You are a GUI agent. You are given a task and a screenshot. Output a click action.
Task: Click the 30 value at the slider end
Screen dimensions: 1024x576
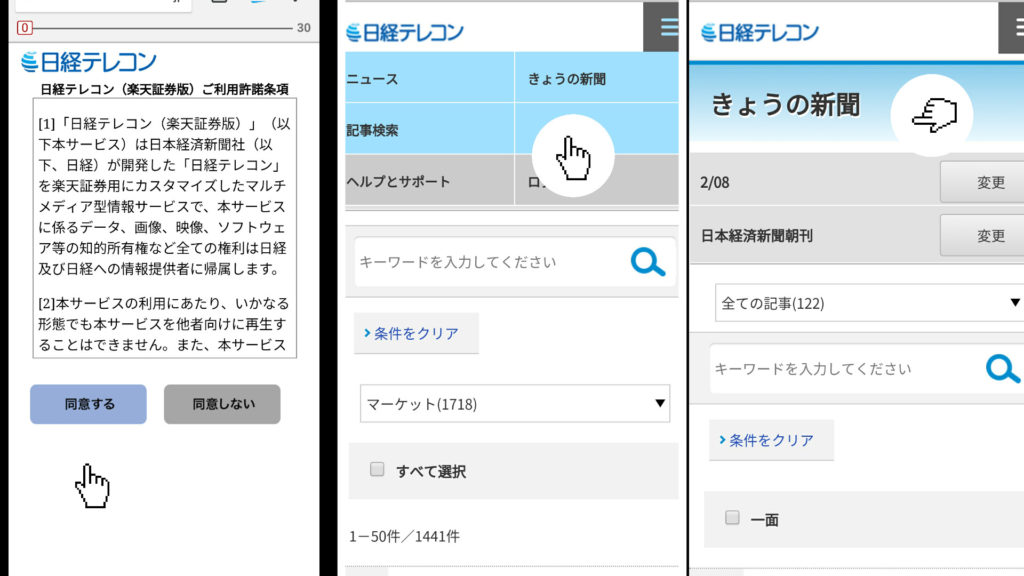(x=304, y=27)
